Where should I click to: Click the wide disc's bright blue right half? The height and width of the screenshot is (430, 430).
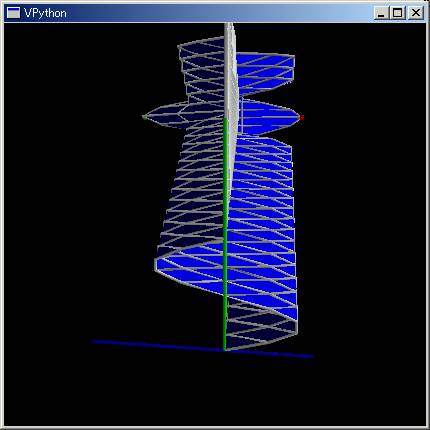(x=268, y=117)
